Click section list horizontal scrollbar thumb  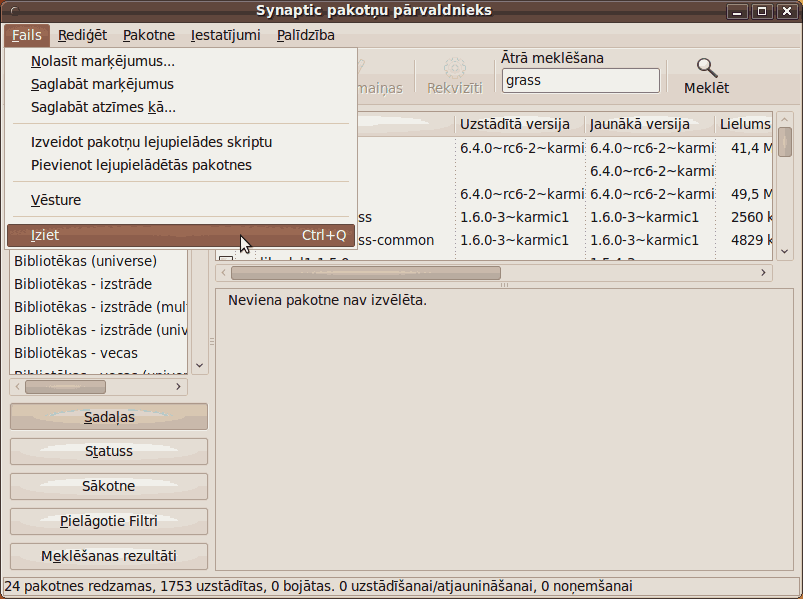click(66, 387)
